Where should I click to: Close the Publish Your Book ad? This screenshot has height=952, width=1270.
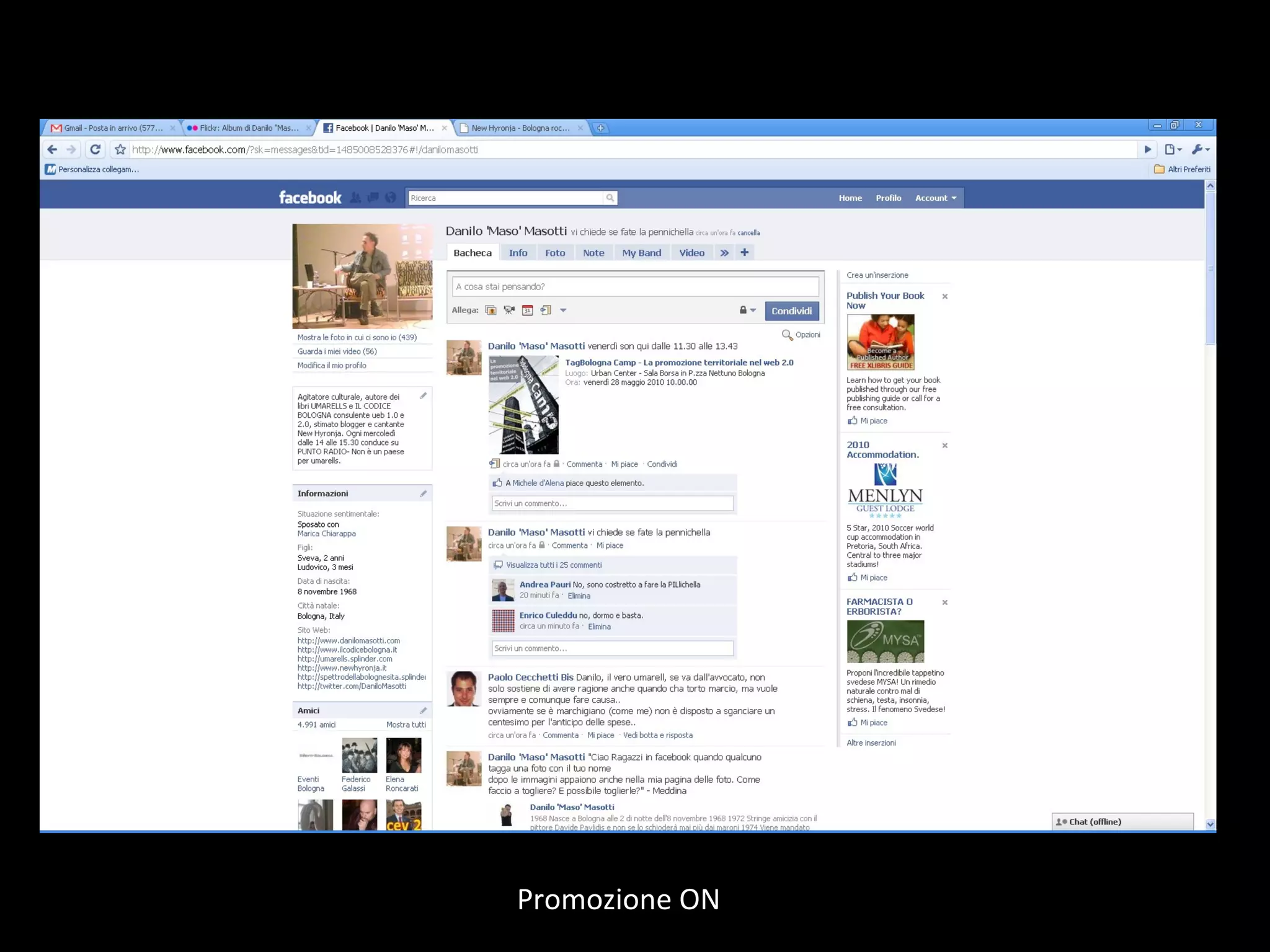click(945, 296)
